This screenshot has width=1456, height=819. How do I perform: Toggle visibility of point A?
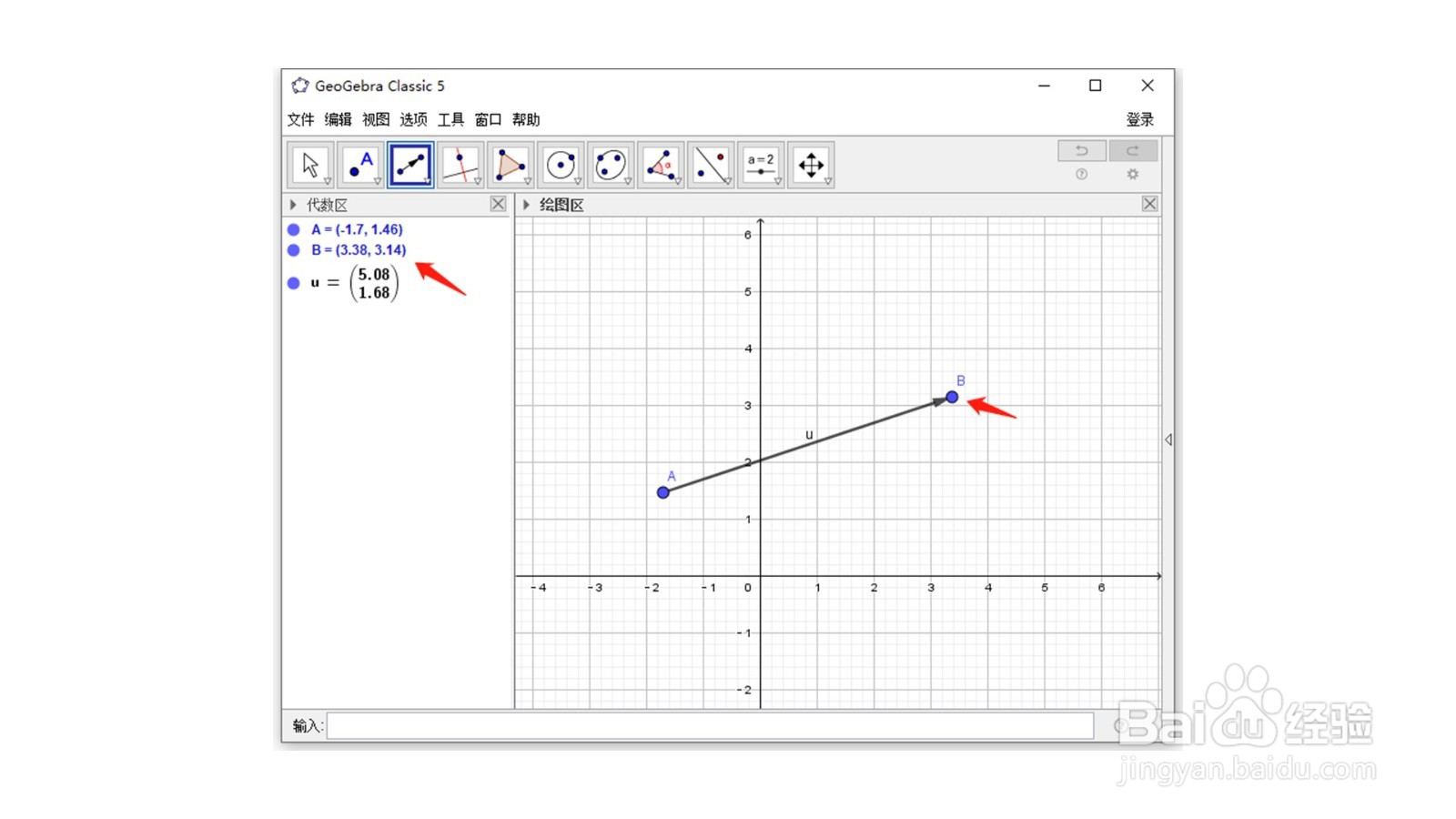(294, 230)
